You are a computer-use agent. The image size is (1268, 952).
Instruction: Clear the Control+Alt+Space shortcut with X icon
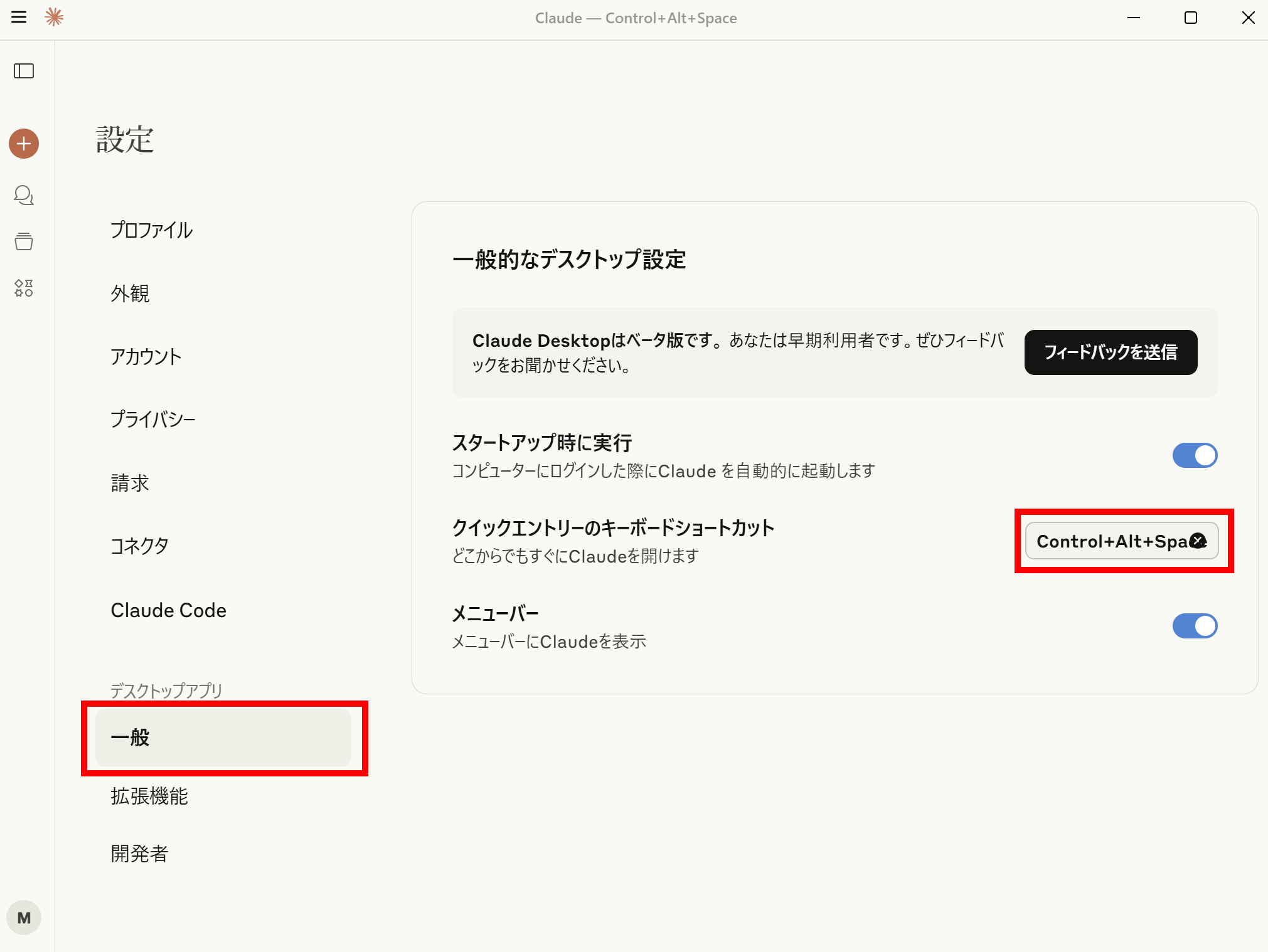(x=1198, y=541)
